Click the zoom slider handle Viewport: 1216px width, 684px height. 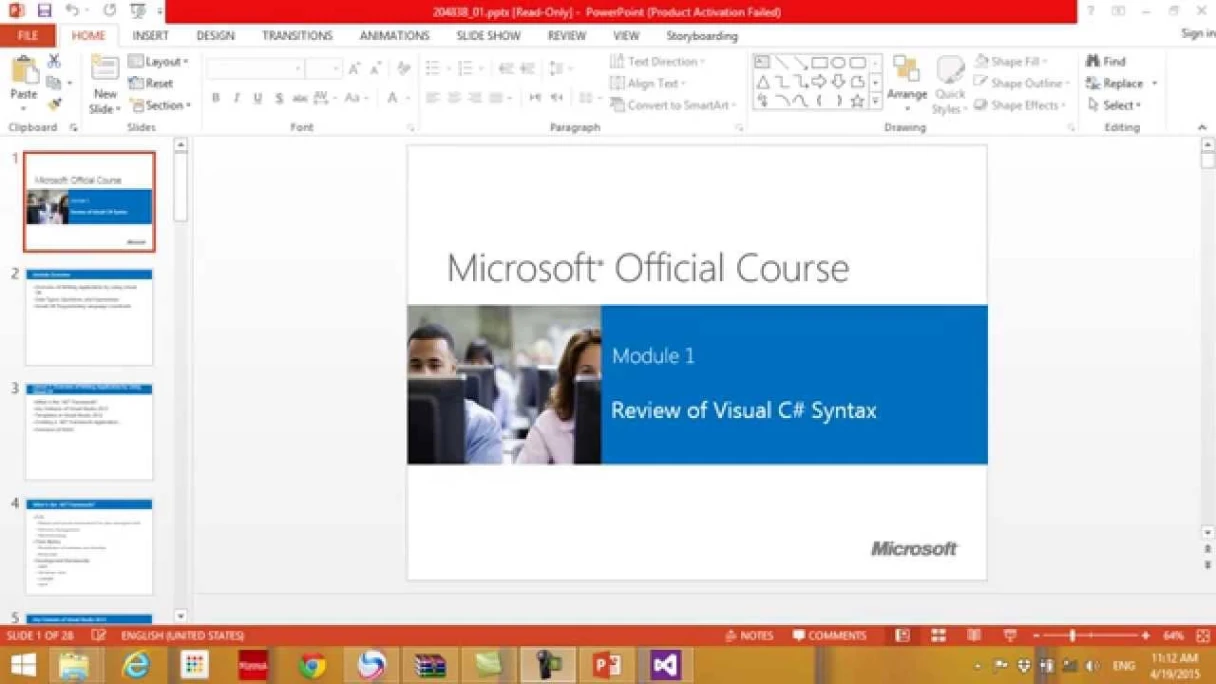point(1072,636)
